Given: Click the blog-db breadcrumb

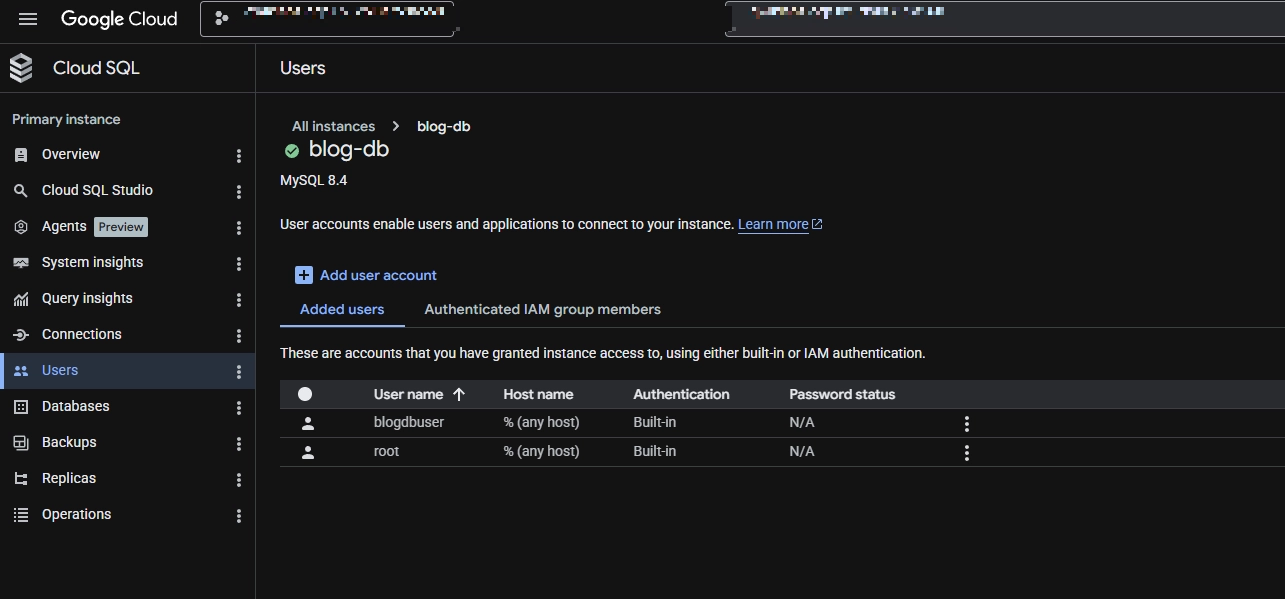Looking at the screenshot, I should (443, 126).
